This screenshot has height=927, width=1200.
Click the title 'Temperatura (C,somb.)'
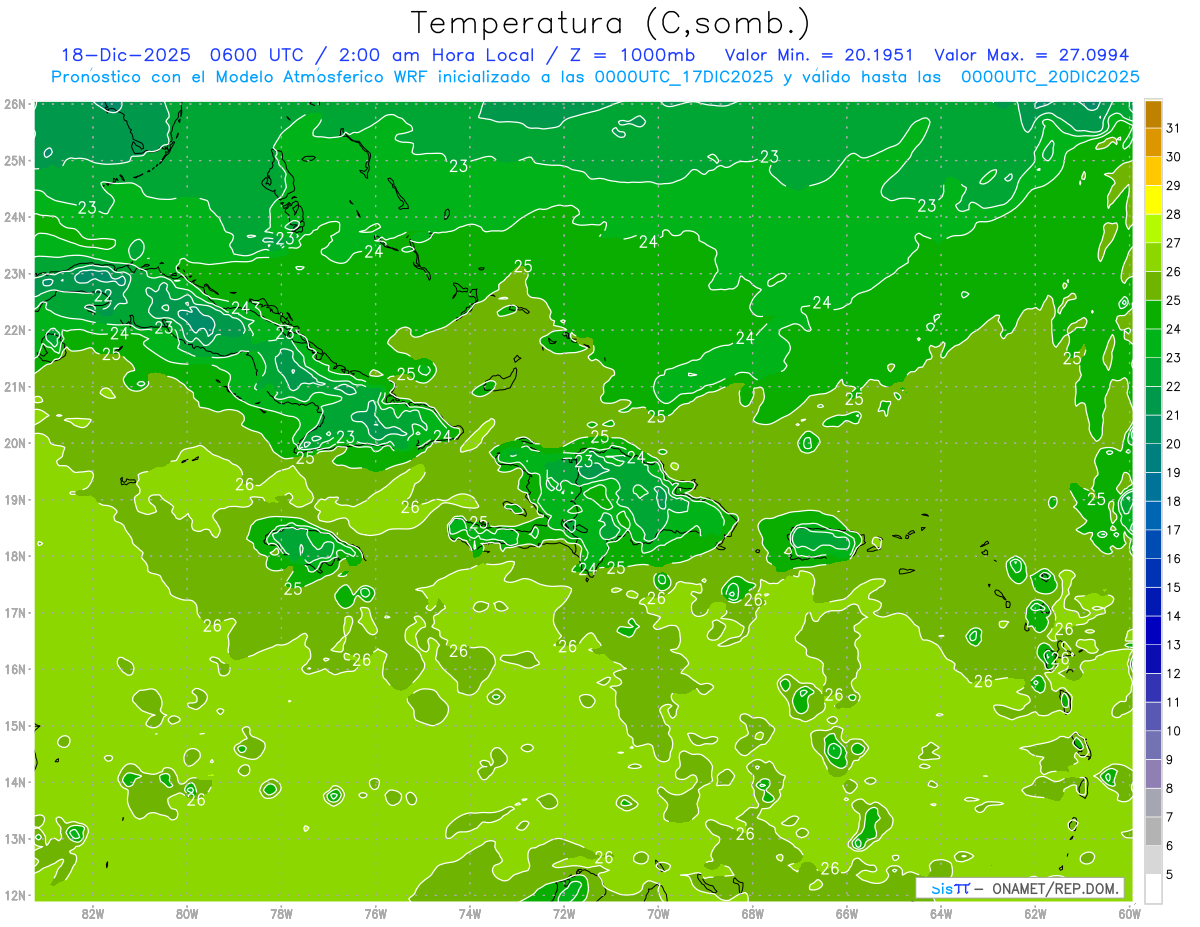611,23
